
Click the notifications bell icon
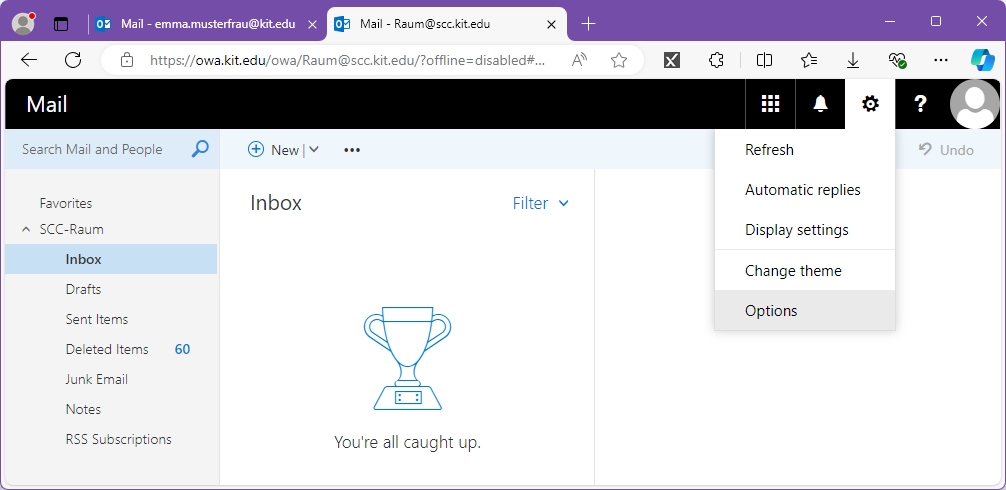coord(820,104)
